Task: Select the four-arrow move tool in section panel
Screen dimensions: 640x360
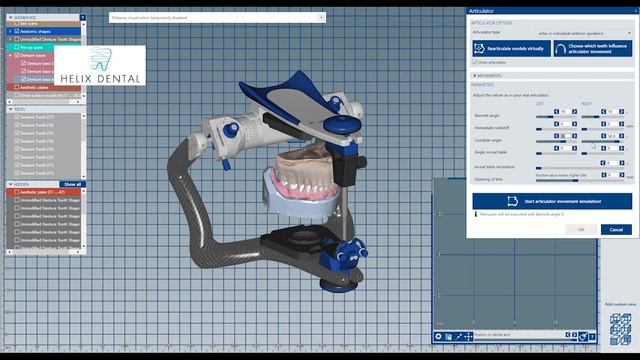Action: pyautogui.click(x=469, y=336)
